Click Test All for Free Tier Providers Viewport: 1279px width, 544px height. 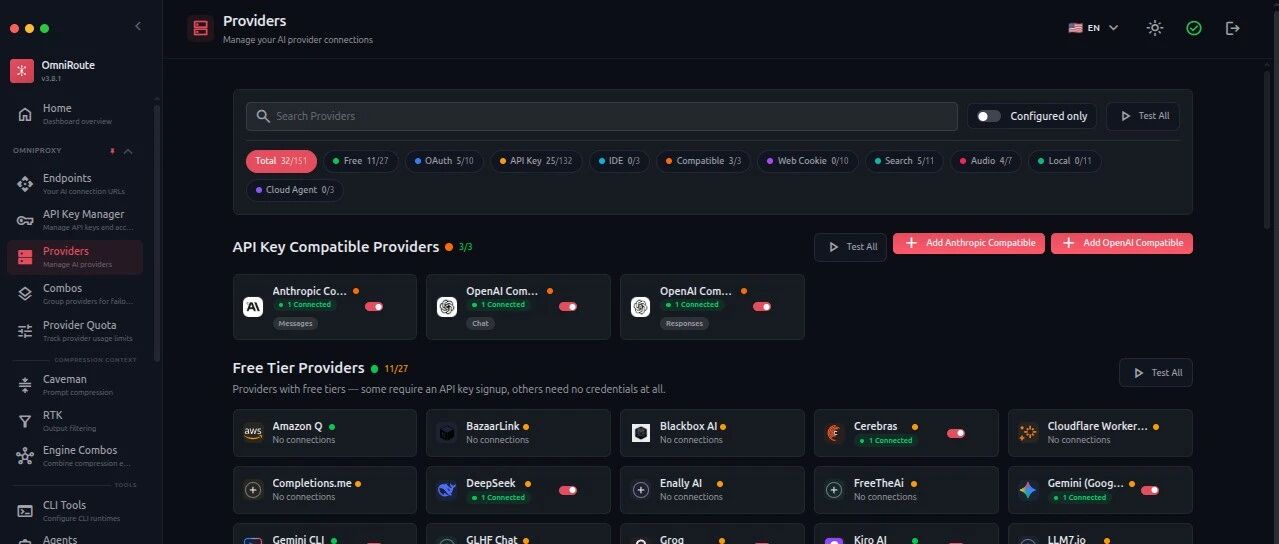(x=1155, y=373)
